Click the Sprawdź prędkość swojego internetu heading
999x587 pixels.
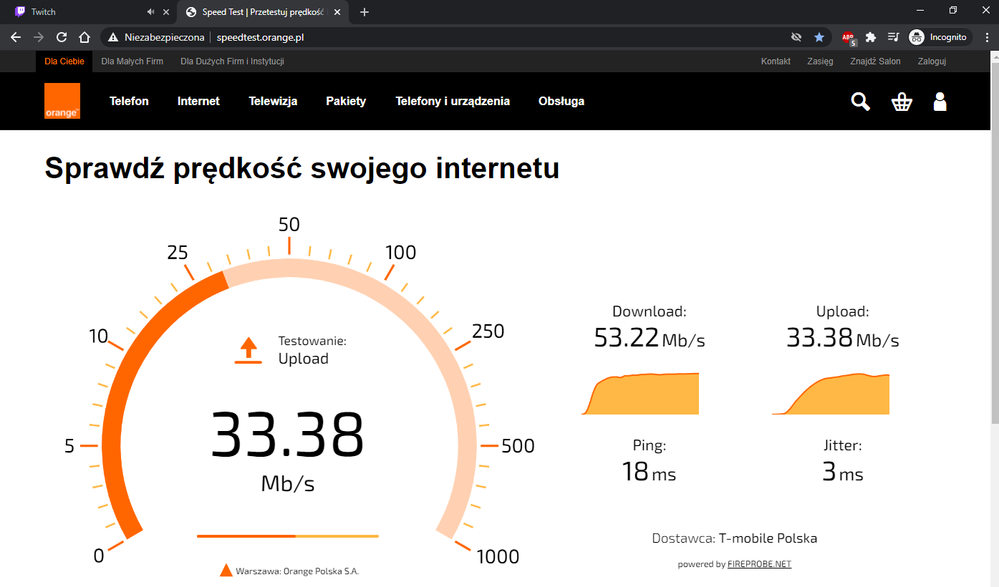click(x=302, y=169)
